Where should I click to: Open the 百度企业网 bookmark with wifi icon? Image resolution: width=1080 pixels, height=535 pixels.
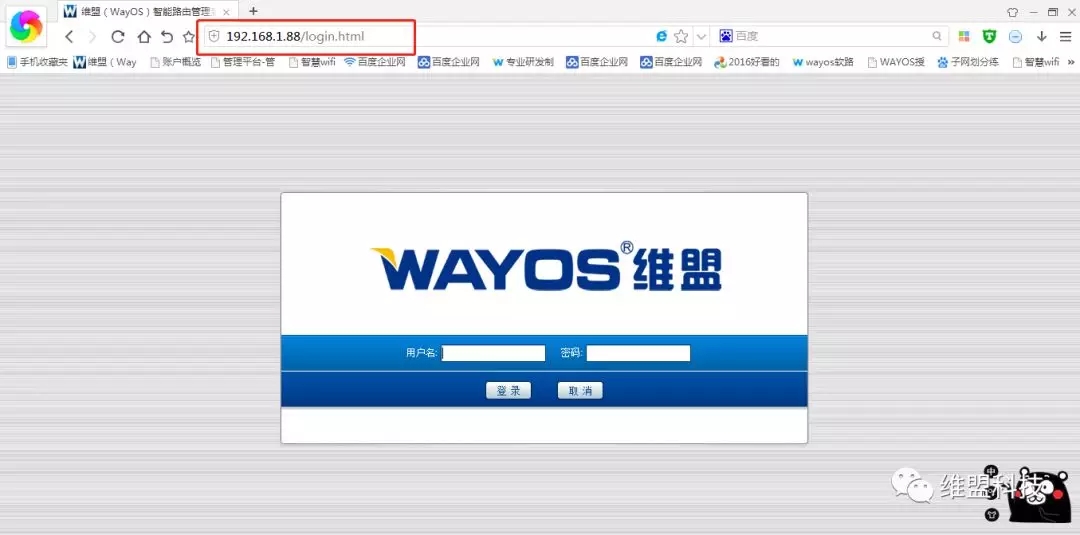(x=375, y=62)
